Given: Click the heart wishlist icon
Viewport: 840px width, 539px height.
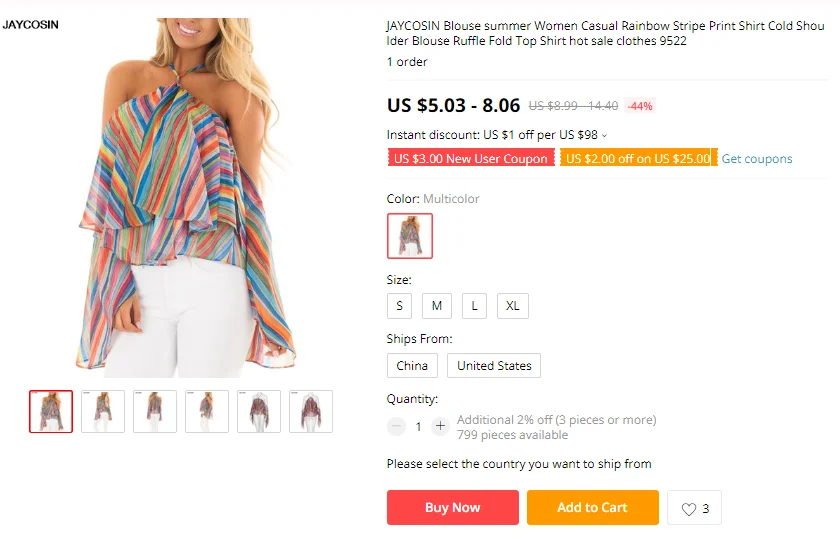Looking at the screenshot, I should [x=688, y=508].
